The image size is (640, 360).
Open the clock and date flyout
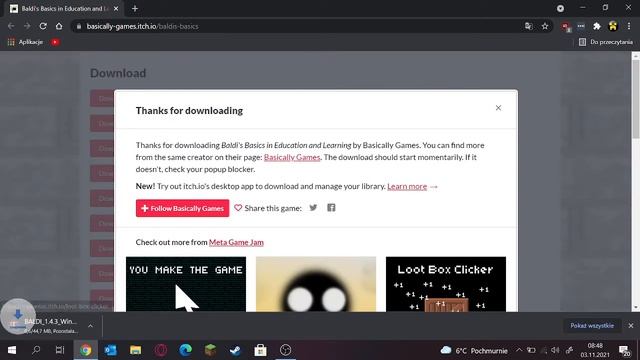pyautogui.click(x=595, y=350)
